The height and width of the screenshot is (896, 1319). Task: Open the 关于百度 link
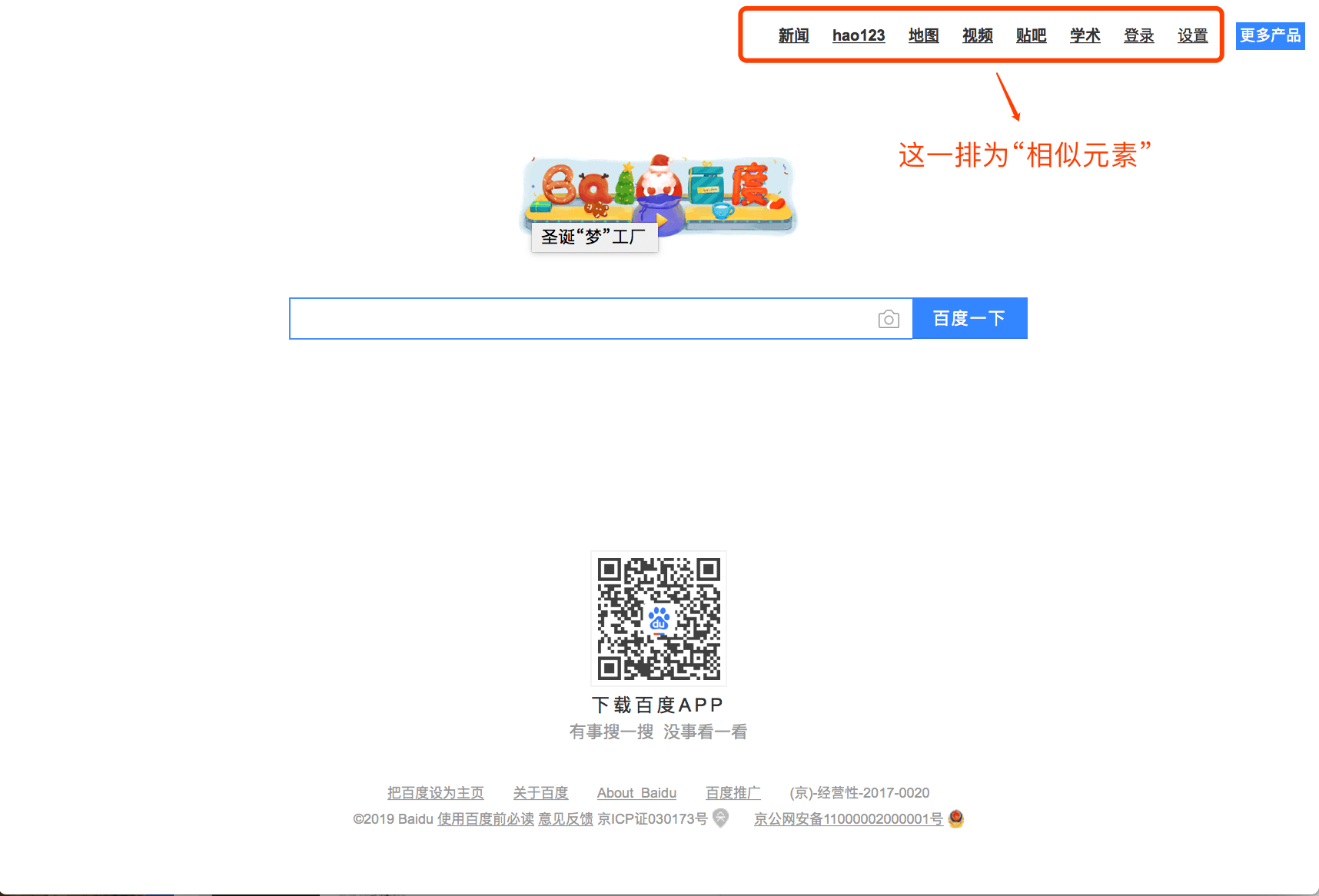coord(540,792)
